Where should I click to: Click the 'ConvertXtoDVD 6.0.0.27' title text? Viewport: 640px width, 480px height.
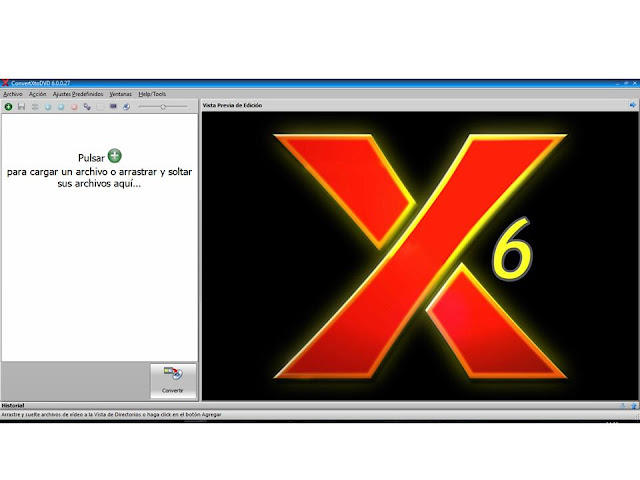coord(41,83)
